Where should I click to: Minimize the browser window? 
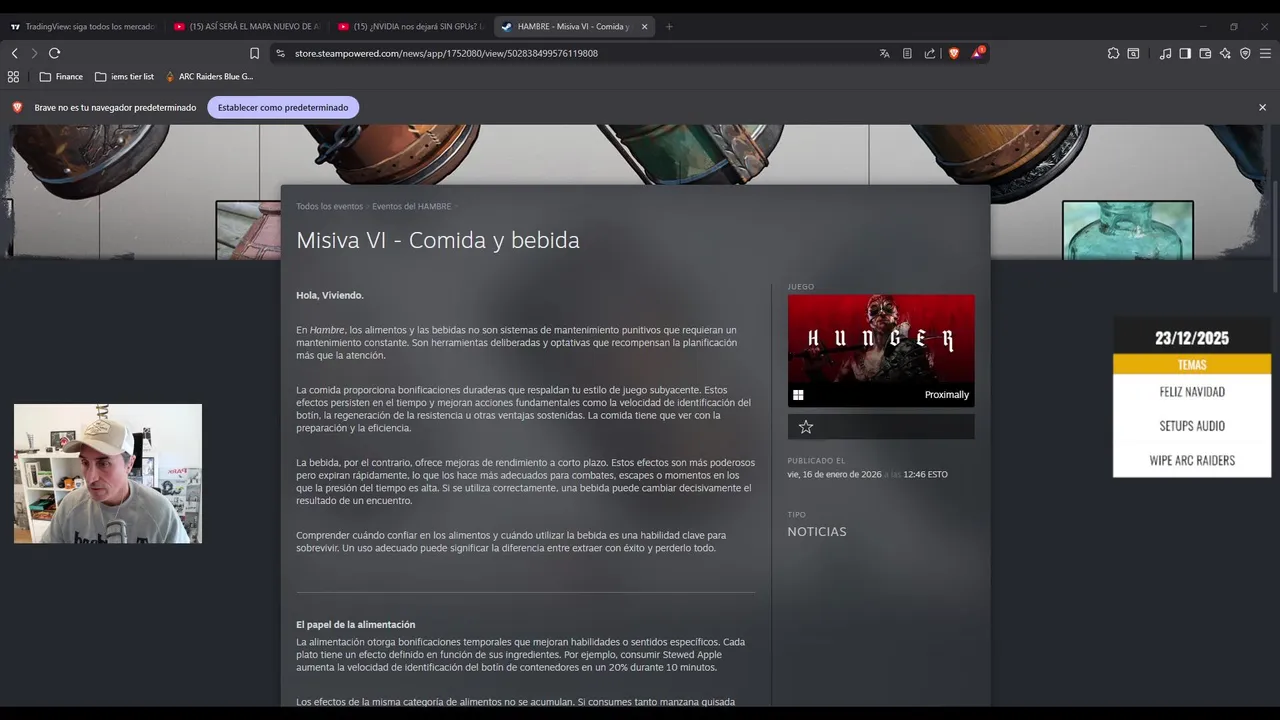click(x=1203, y=27)
